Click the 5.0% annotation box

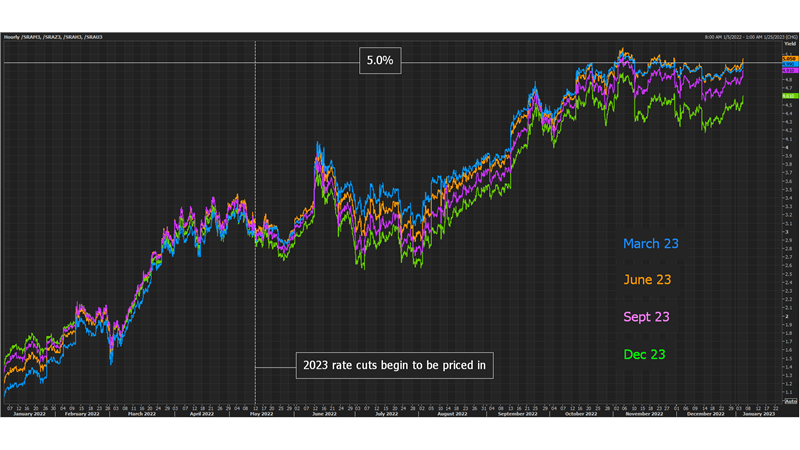pos(379,62)
